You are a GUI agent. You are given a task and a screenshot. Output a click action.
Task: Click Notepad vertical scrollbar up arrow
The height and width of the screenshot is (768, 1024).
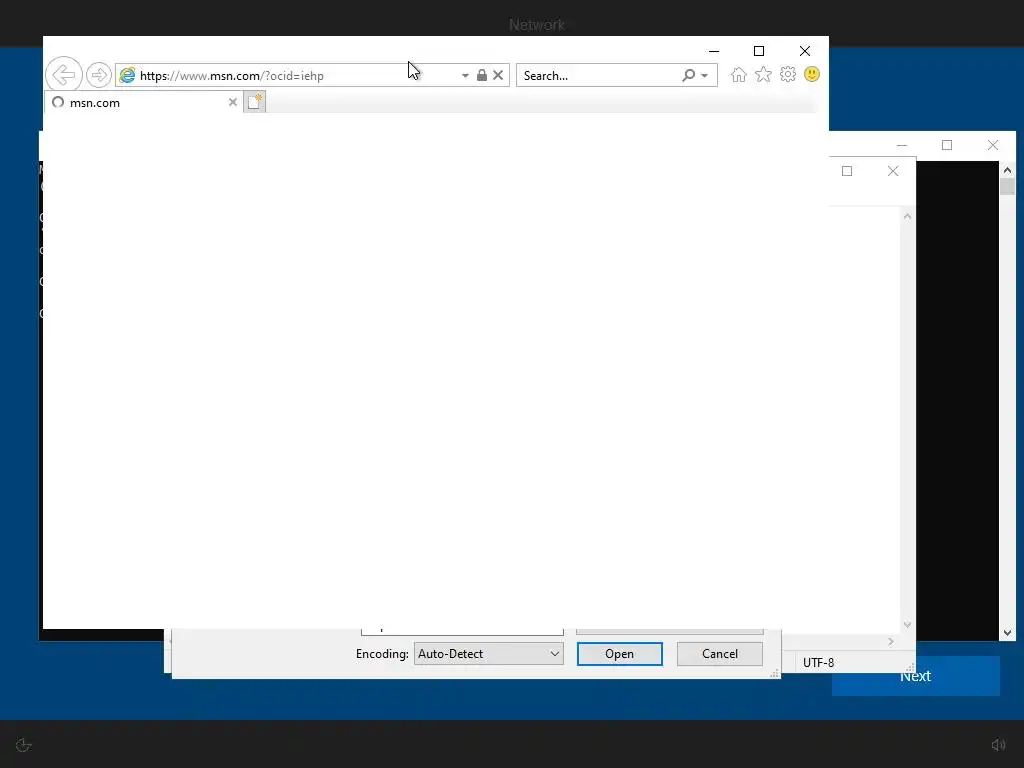[x=907, y=216]
